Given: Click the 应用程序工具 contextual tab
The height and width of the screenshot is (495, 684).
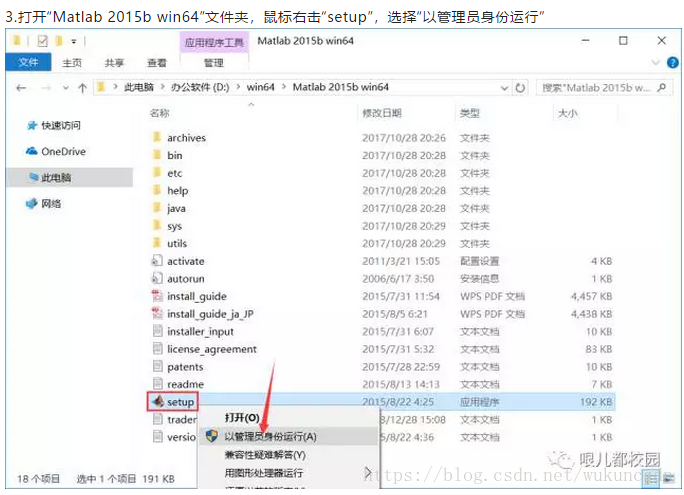Looking at the screenshot, I should pyautogui.click(x=214, y=42).
